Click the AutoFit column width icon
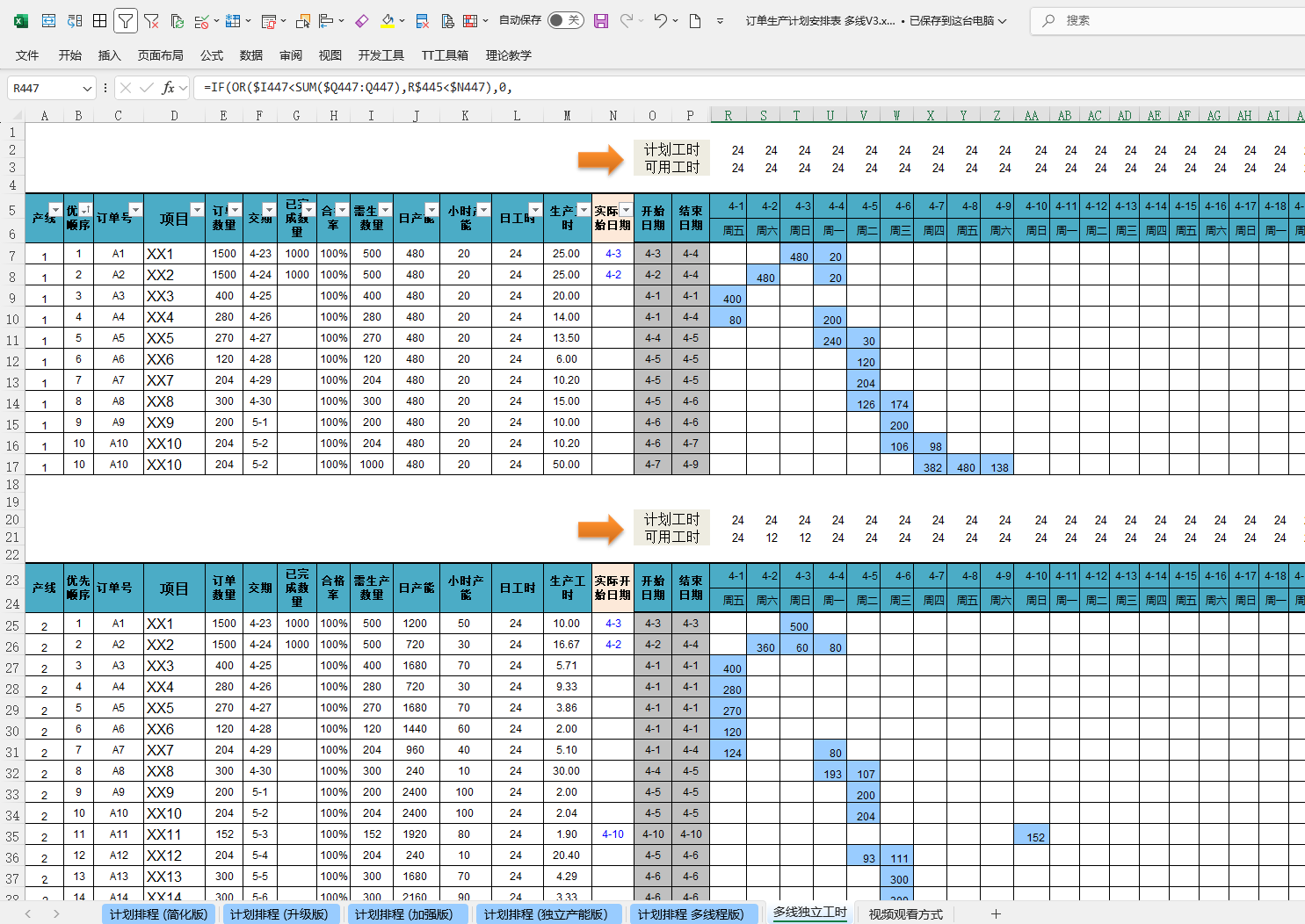The image size is (1305, 924). click(x=49, y=20)
